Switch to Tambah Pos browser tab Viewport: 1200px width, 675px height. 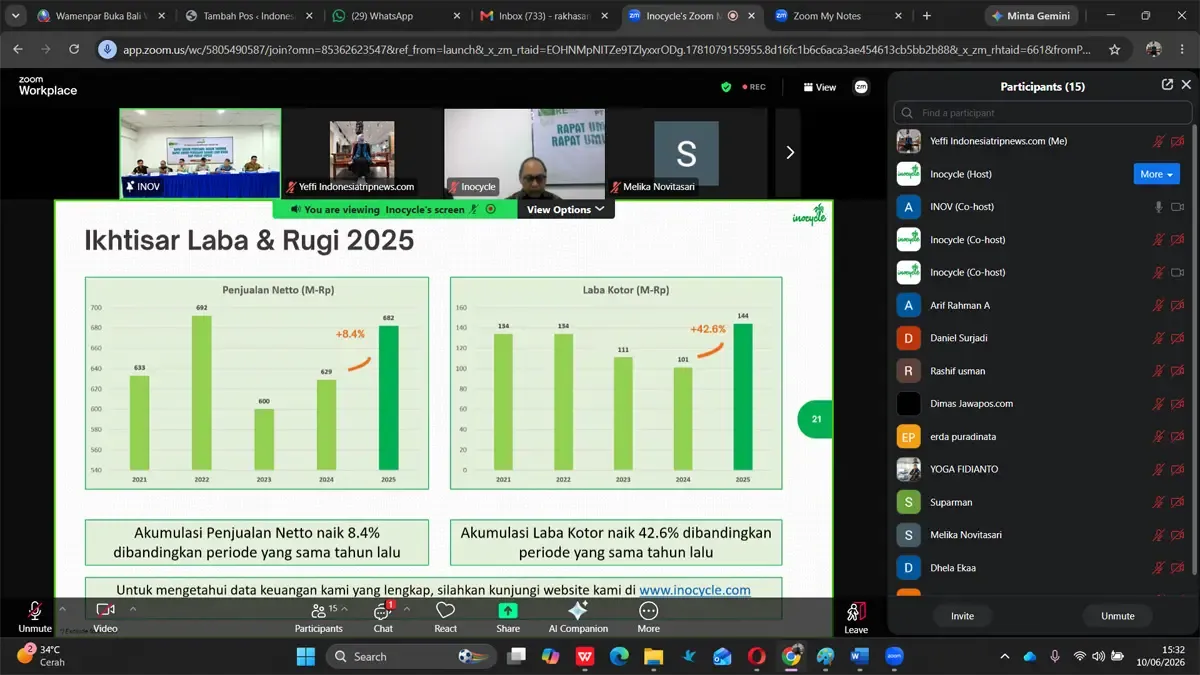coord(248,16)
